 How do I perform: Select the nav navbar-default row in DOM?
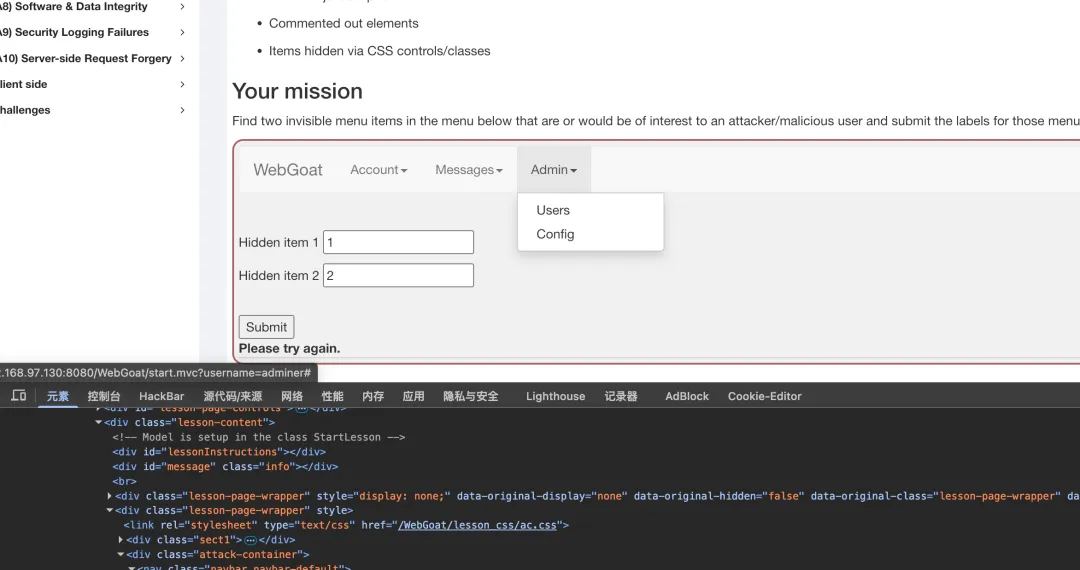pyautogui.click(x=244, y=567)
